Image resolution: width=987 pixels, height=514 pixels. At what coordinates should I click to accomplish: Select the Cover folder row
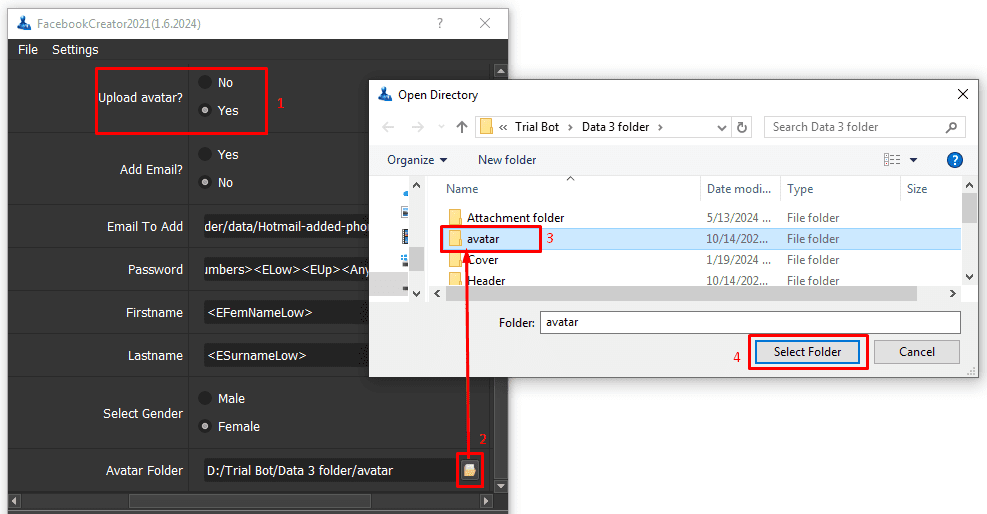click(x=701, y=260)
